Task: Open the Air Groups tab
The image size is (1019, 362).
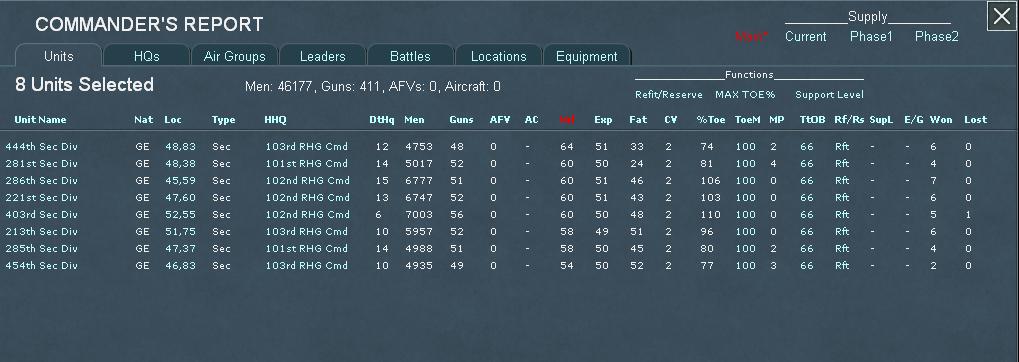Action: (x=235, y=56)
